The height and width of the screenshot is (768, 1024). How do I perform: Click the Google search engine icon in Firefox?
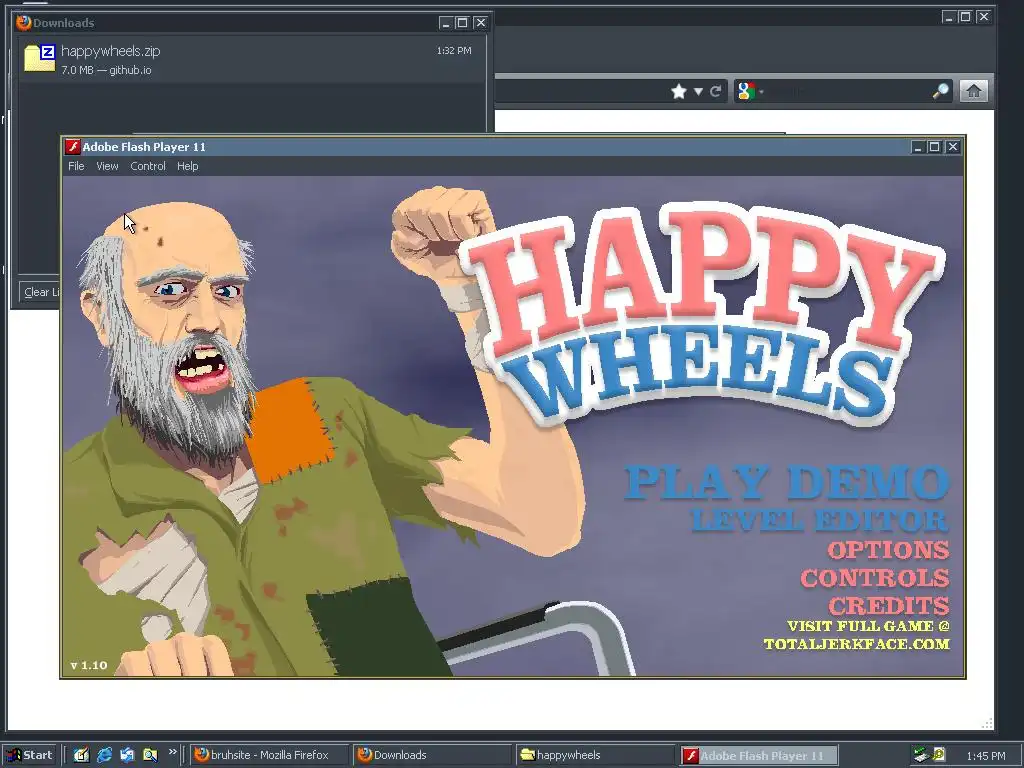(x=746, y=91)
